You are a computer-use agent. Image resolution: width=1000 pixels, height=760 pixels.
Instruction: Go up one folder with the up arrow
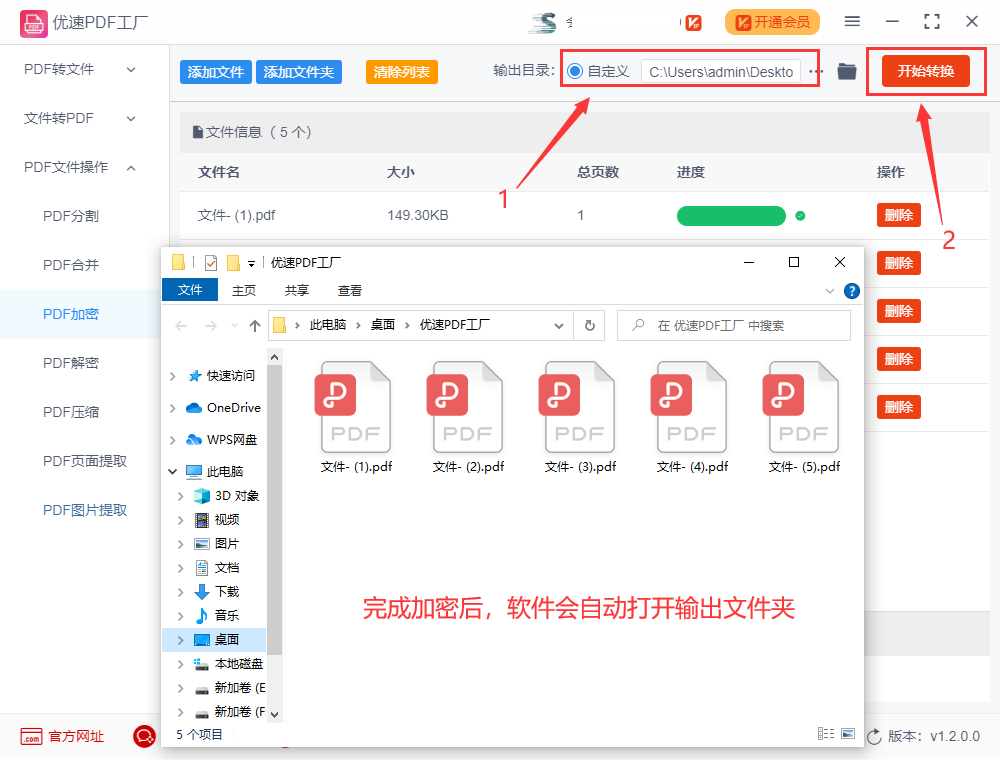coord(255,326)
